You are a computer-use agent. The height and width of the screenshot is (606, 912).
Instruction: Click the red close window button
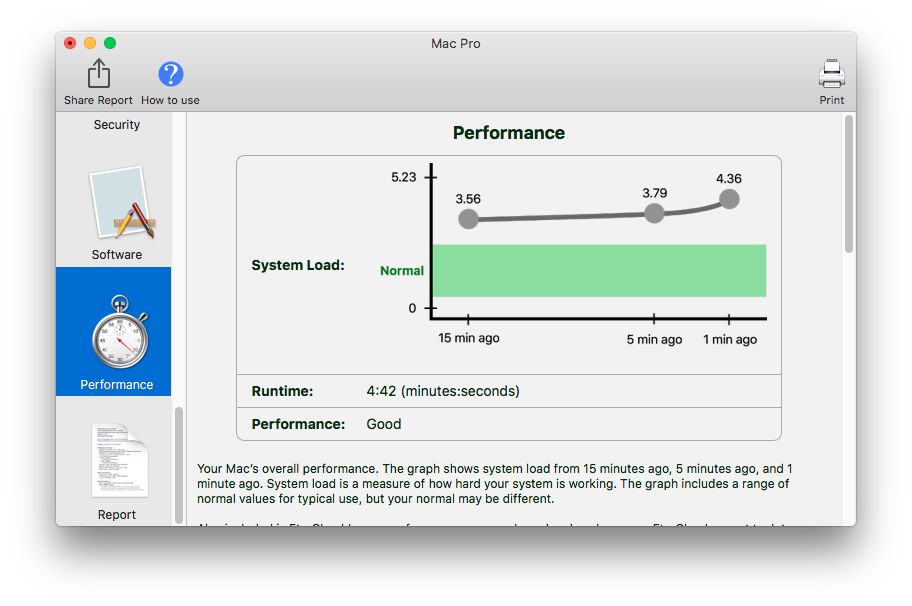point(70,43)
